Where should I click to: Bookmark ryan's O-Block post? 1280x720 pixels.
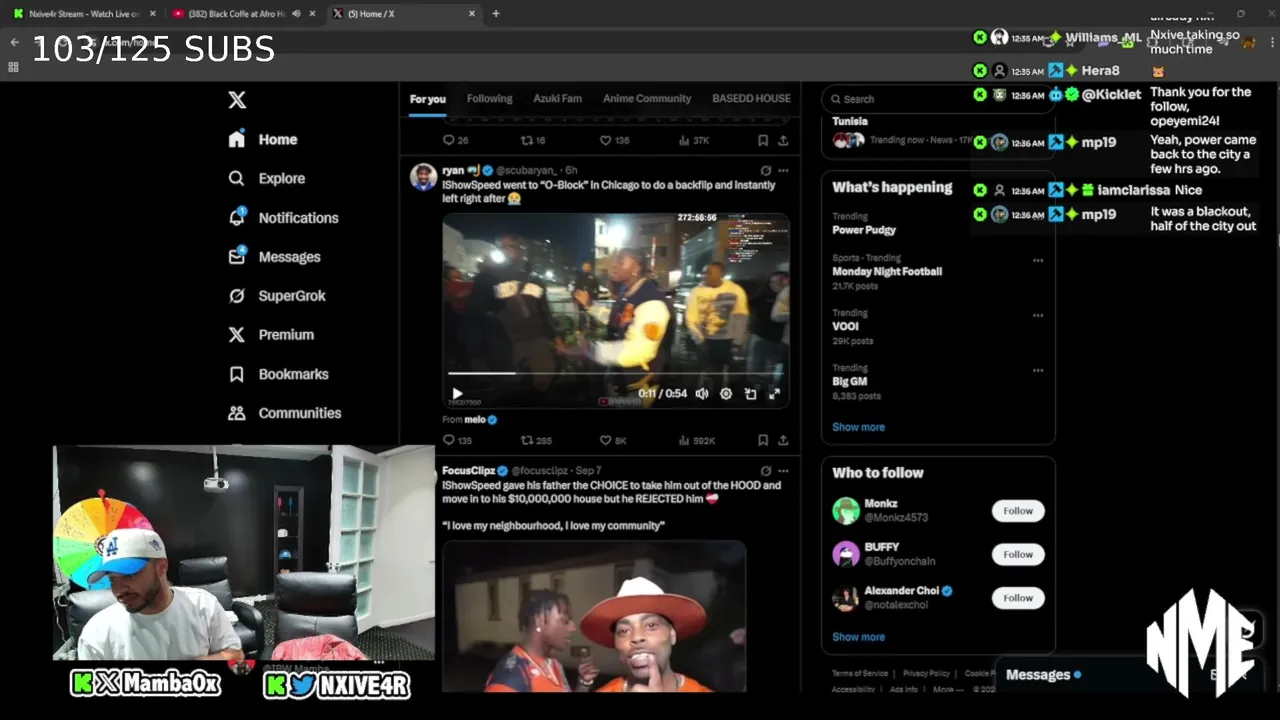763,440
